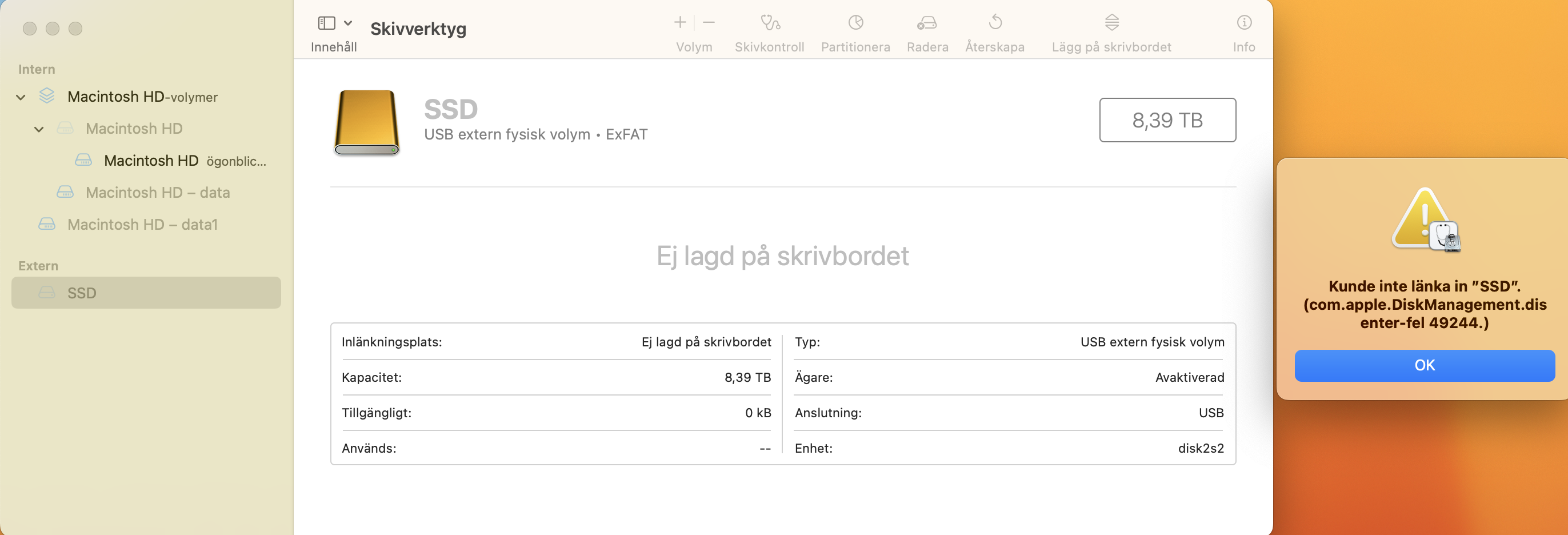The width and height of the screenshot is (1568, 535).
Task: Select Macintosh HD-volymer in the sidebar
Action: (142, 97)
